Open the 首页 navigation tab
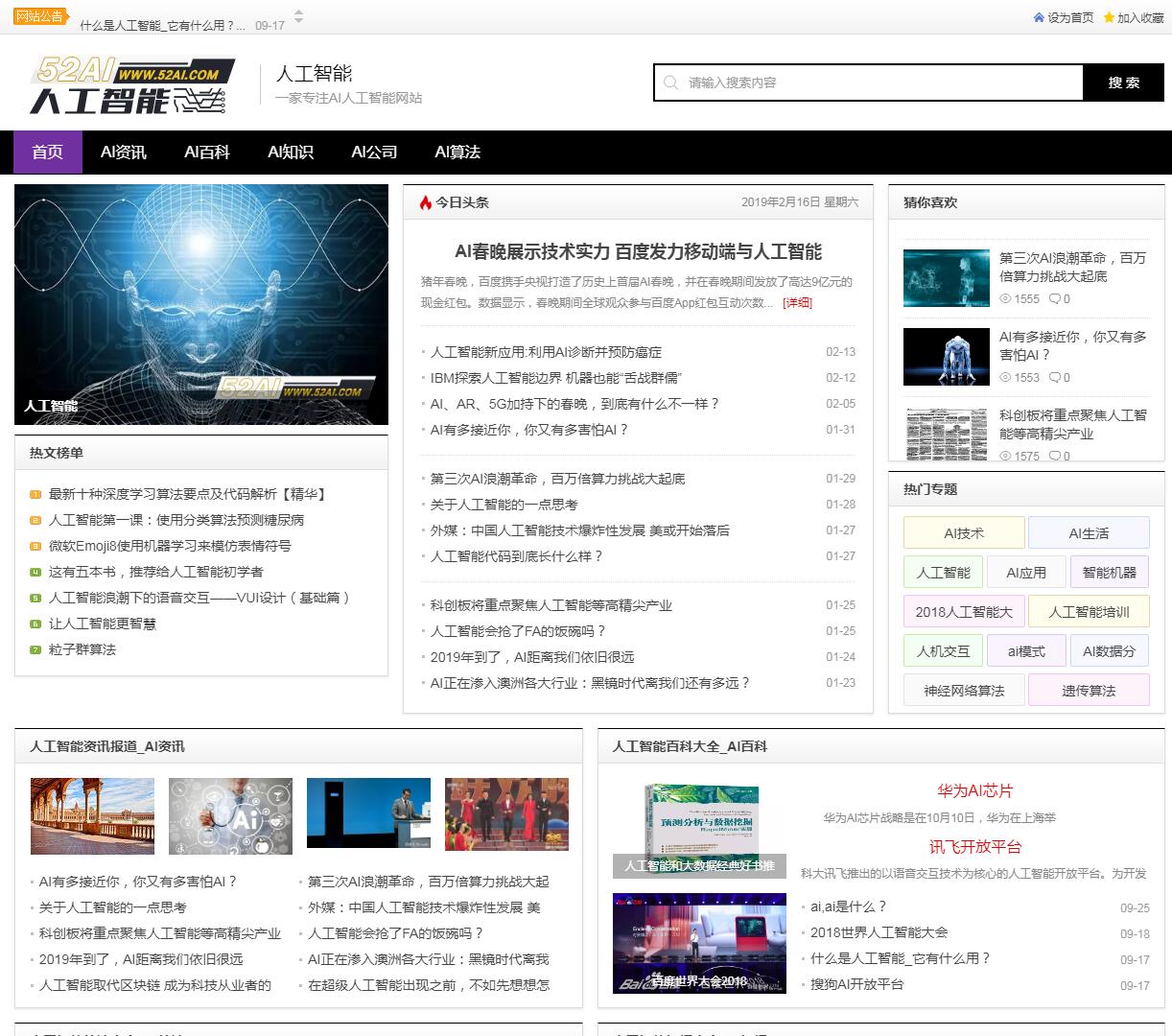 click(x=48, y=152)
